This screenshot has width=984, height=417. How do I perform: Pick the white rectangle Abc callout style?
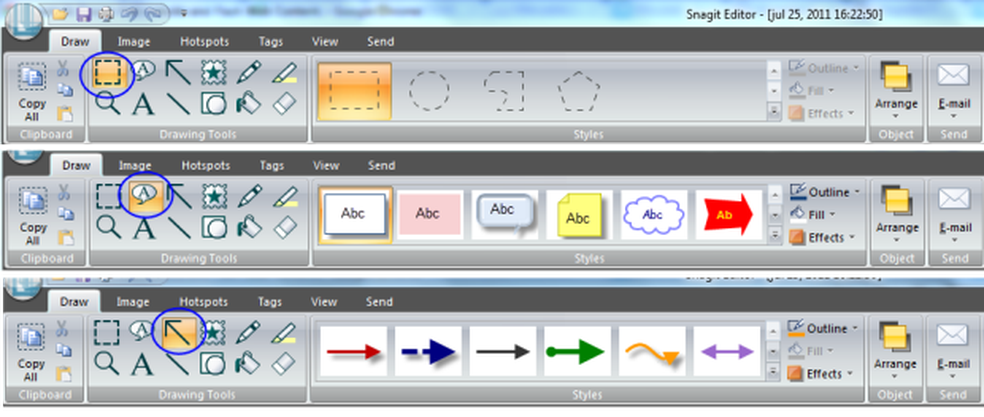[x=355, y=214]
